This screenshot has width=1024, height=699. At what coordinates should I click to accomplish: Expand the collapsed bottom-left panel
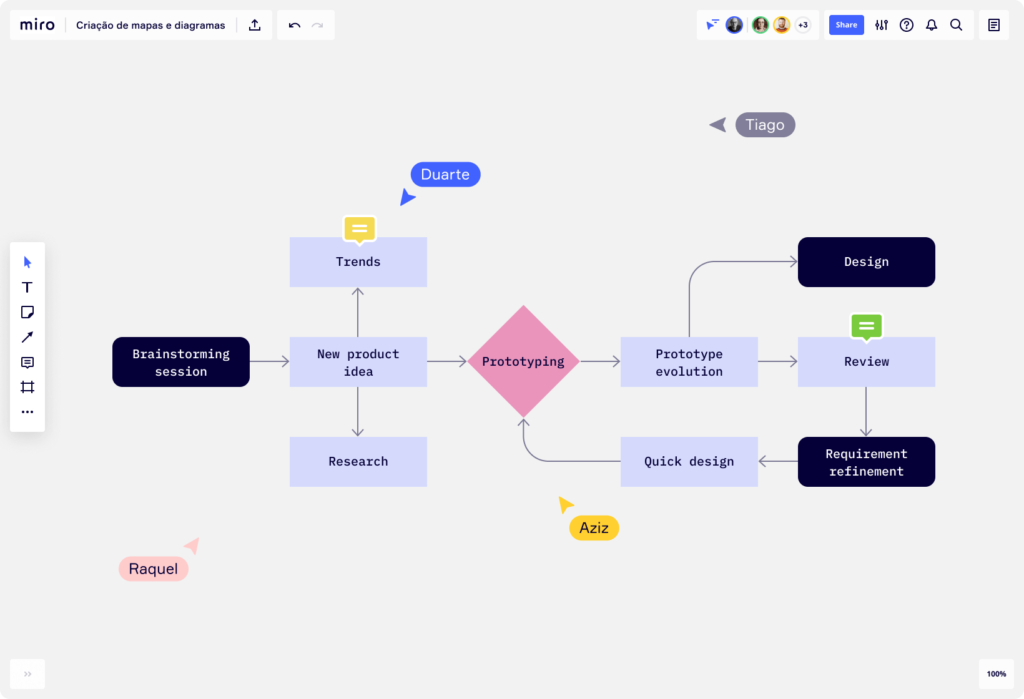(x=27, y=674)
